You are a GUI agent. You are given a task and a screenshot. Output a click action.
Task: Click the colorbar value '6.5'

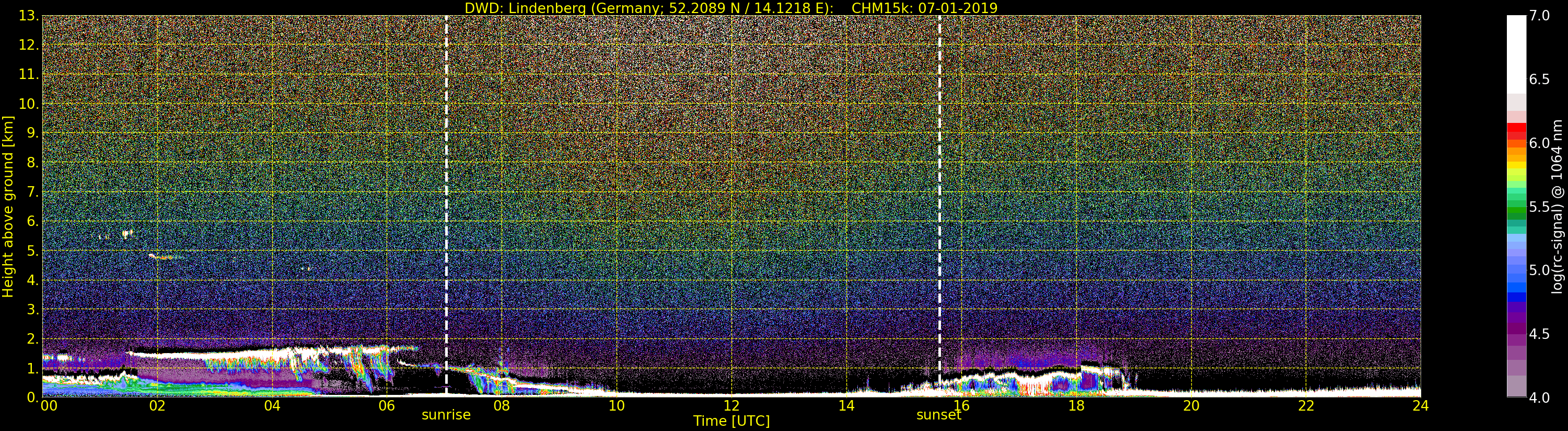pos(1539,80)
